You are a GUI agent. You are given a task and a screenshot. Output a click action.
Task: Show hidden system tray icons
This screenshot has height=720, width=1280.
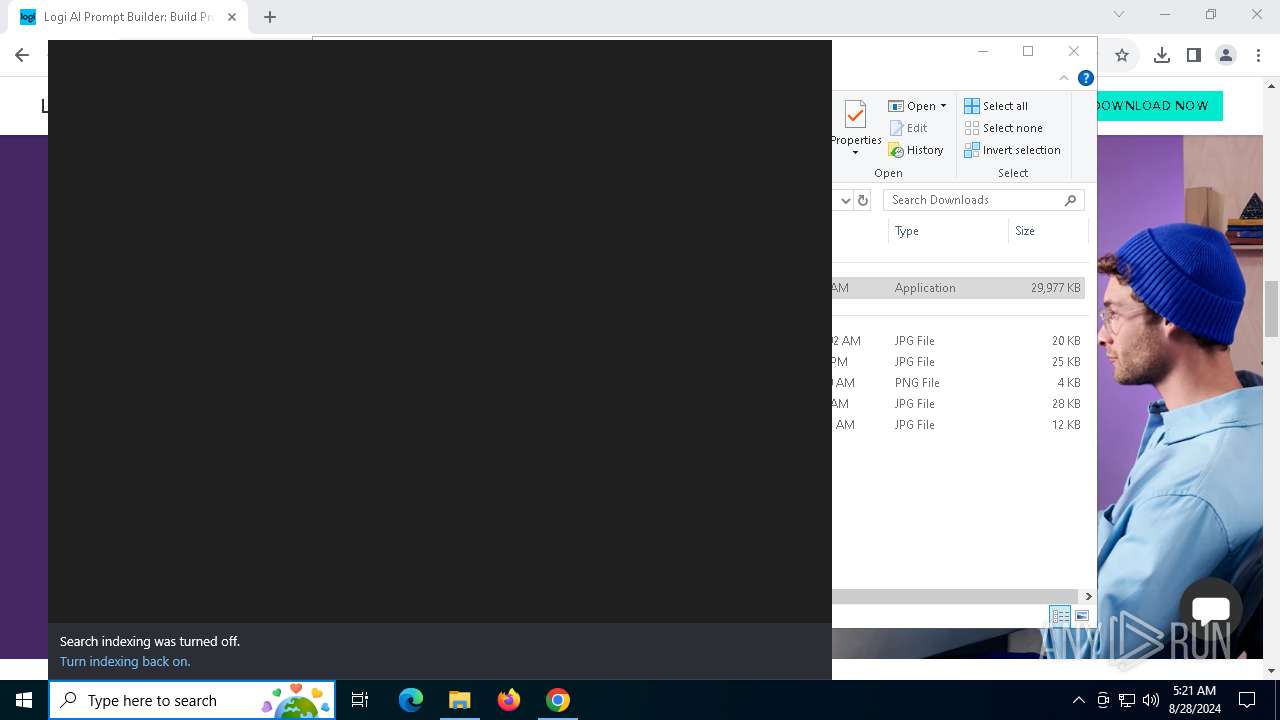tap(1078, 700)
